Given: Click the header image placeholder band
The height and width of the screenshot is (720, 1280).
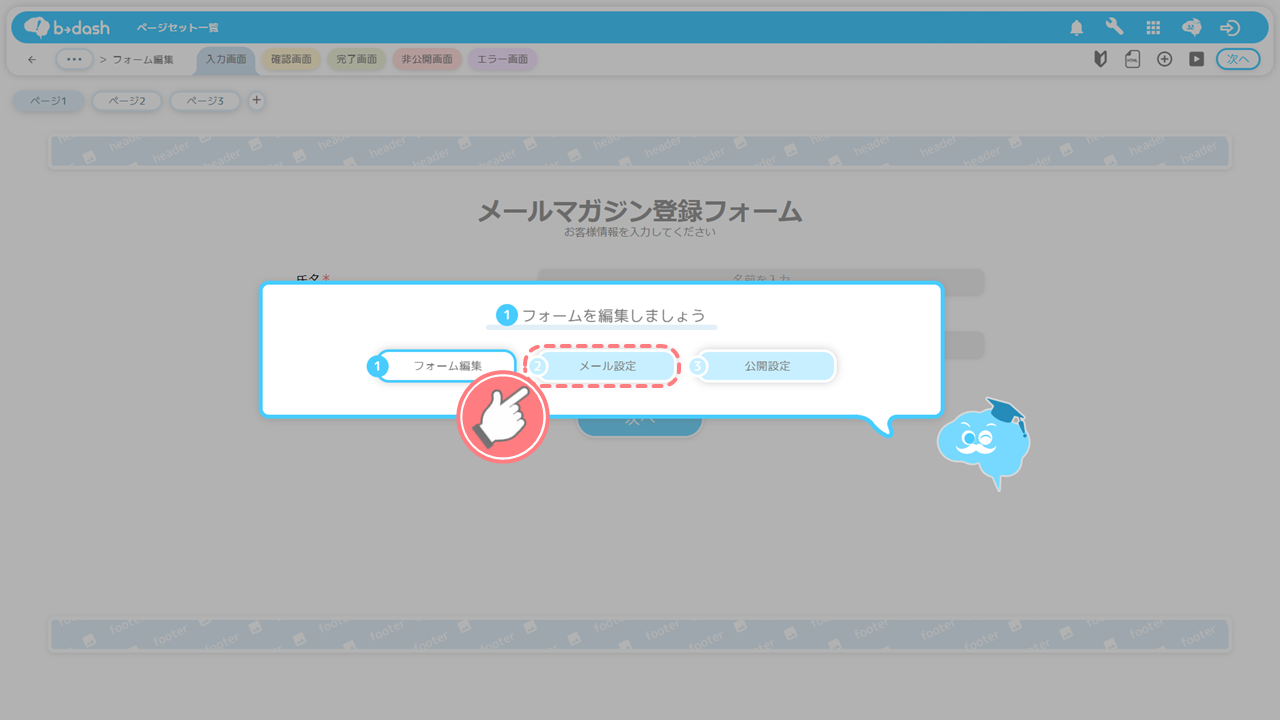Looking at the screenshot, I should click(640, 152).
